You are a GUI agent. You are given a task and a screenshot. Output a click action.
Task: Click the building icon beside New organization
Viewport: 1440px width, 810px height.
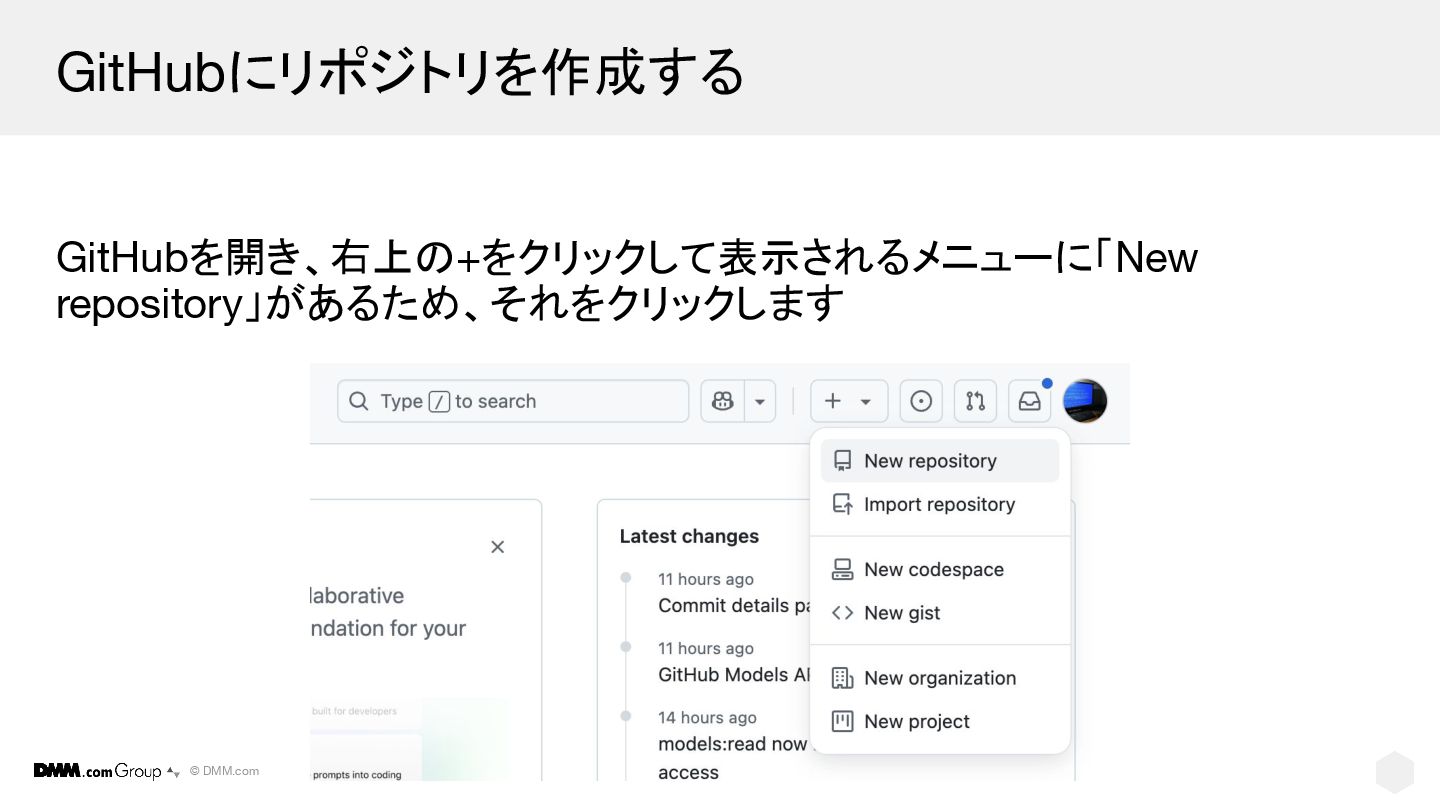(843, 678)
